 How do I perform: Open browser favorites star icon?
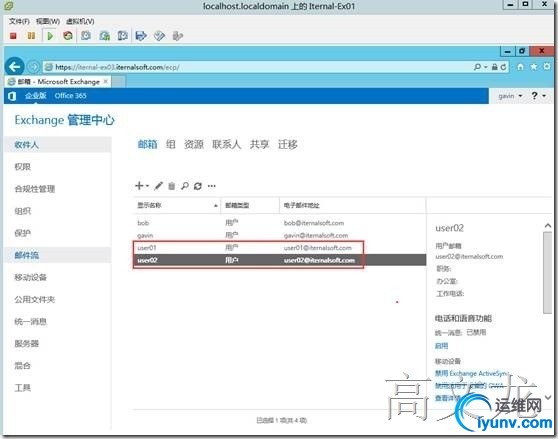pos(534,67)
